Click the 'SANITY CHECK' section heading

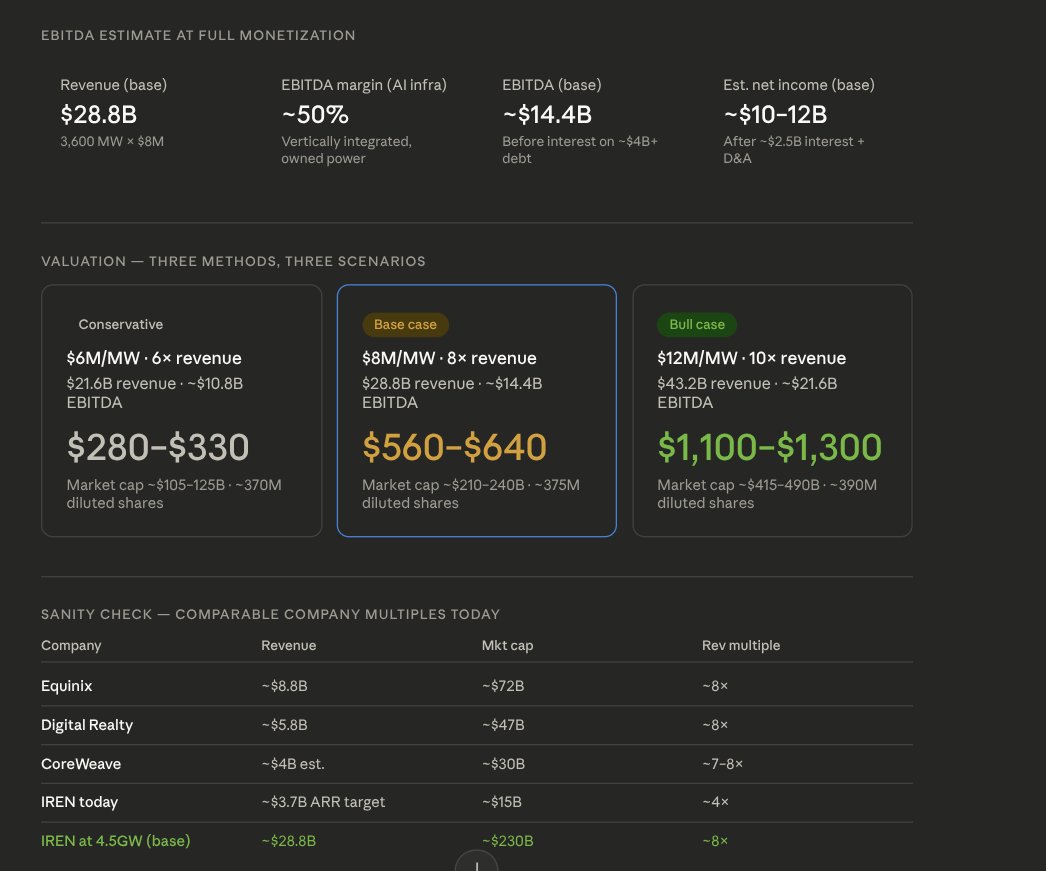(270, 614)
